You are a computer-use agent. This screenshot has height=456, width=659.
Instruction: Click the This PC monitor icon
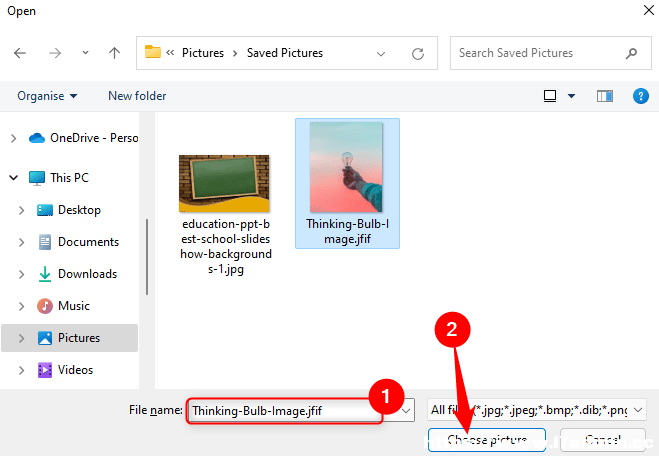point(37,178)
